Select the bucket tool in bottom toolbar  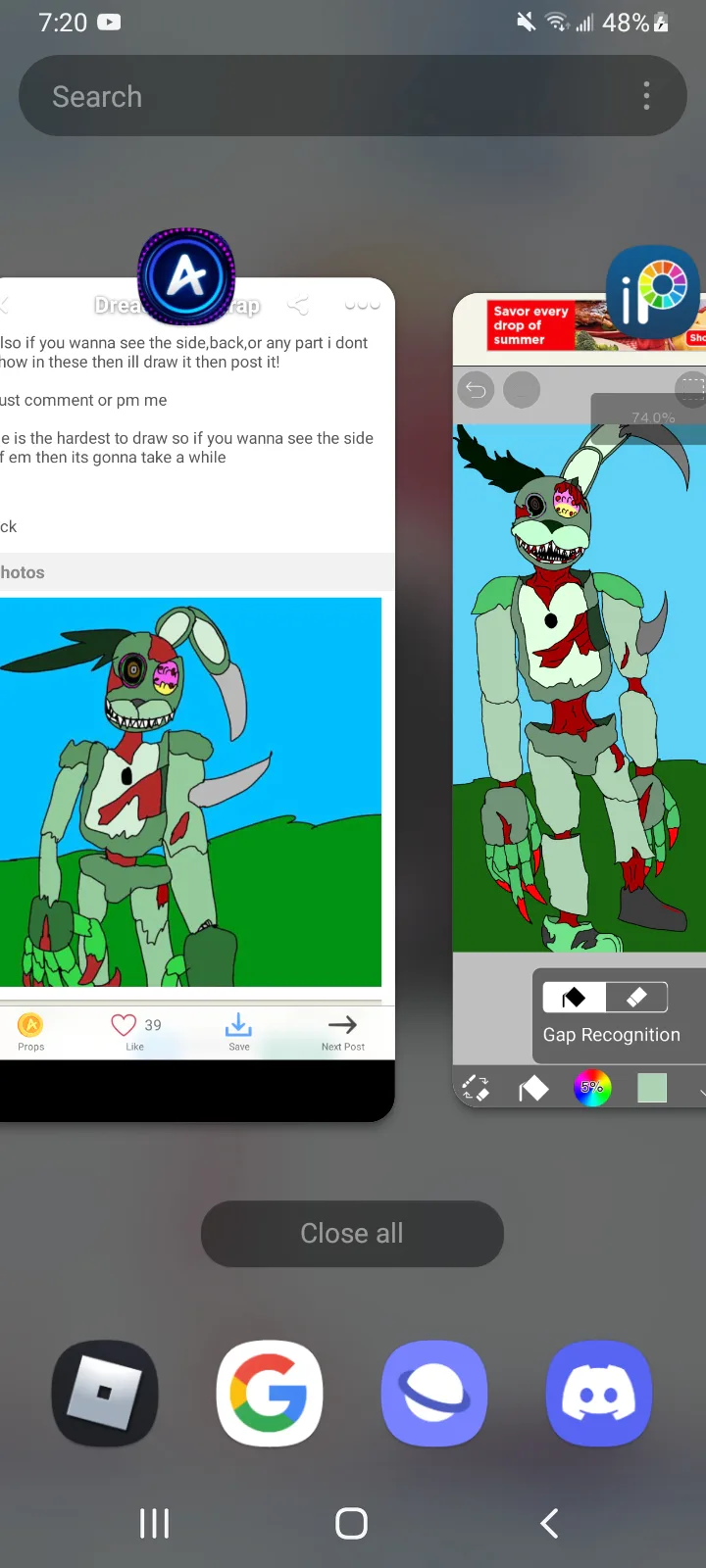(533, 1088)
